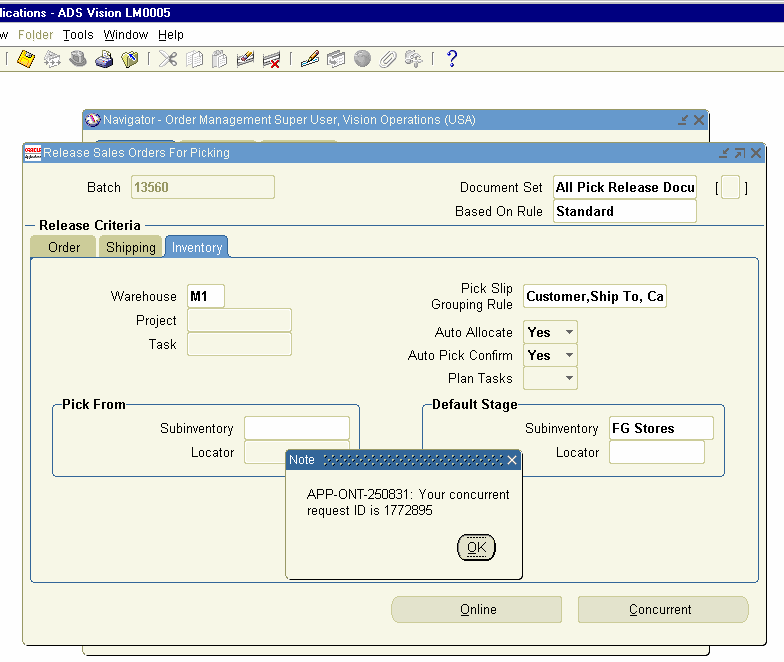Click the Clear Record eraser icon
The height and width of the screenshot is (662, 784).
pos(245,59)
